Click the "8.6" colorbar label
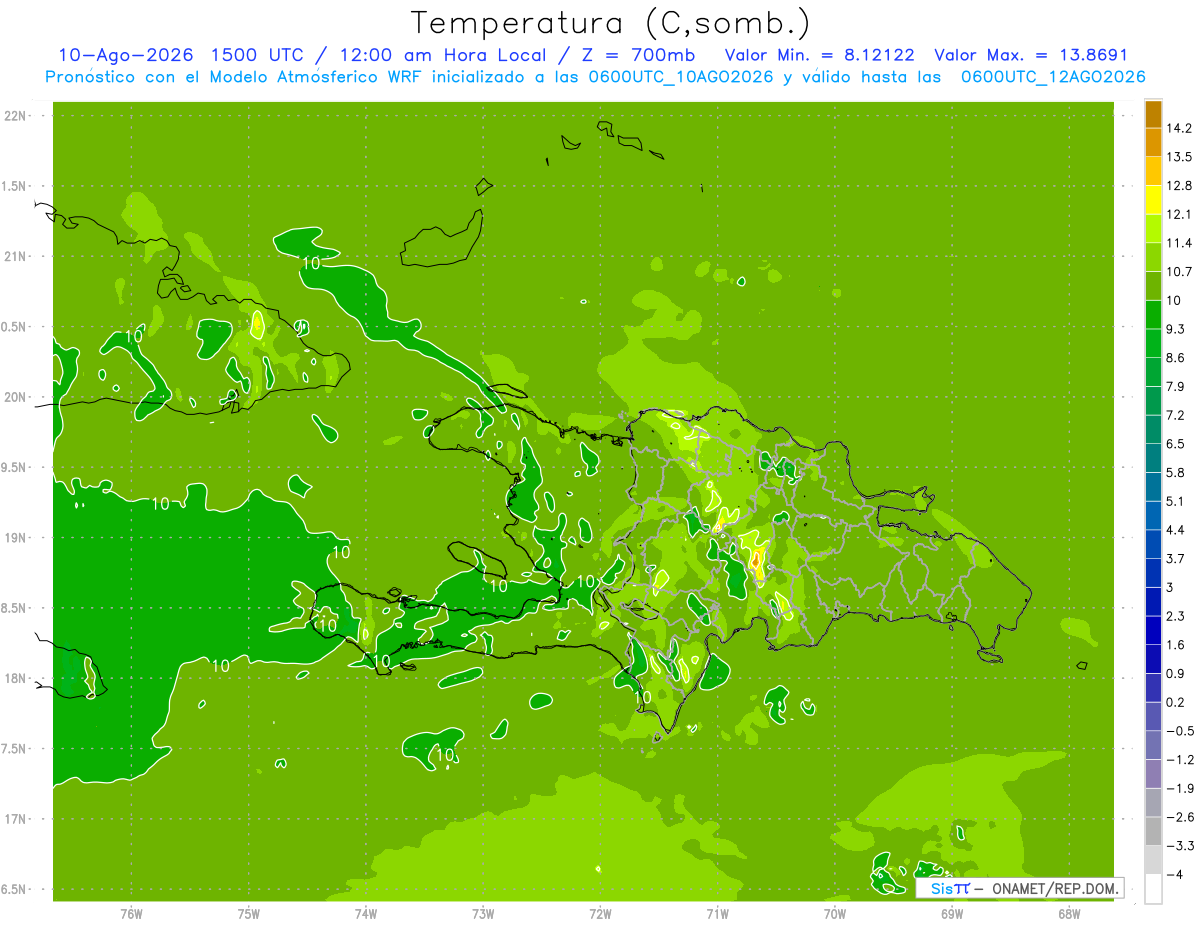The height and width of the screenshot is (927, 1200). (1177, 358)
